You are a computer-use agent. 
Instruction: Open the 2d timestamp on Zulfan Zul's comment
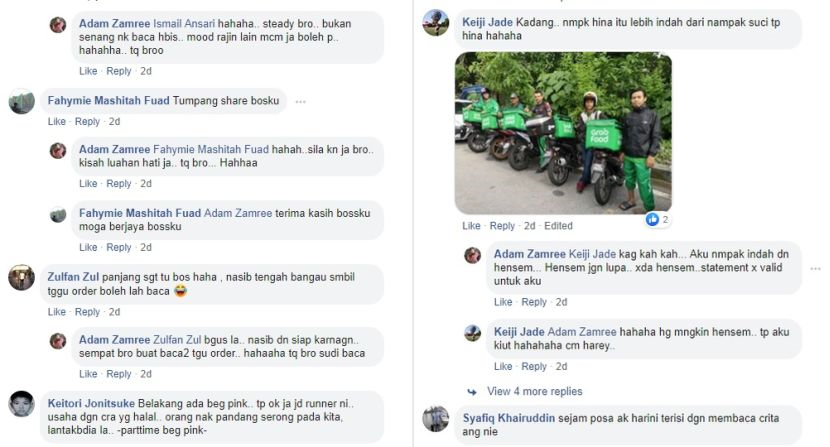coord(114,312)
